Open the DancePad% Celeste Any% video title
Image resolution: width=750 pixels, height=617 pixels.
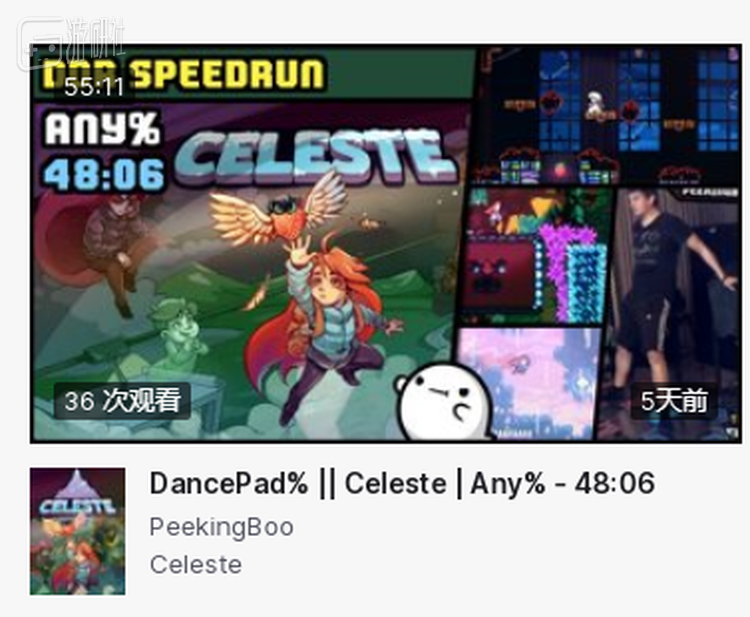click(402, 483)
